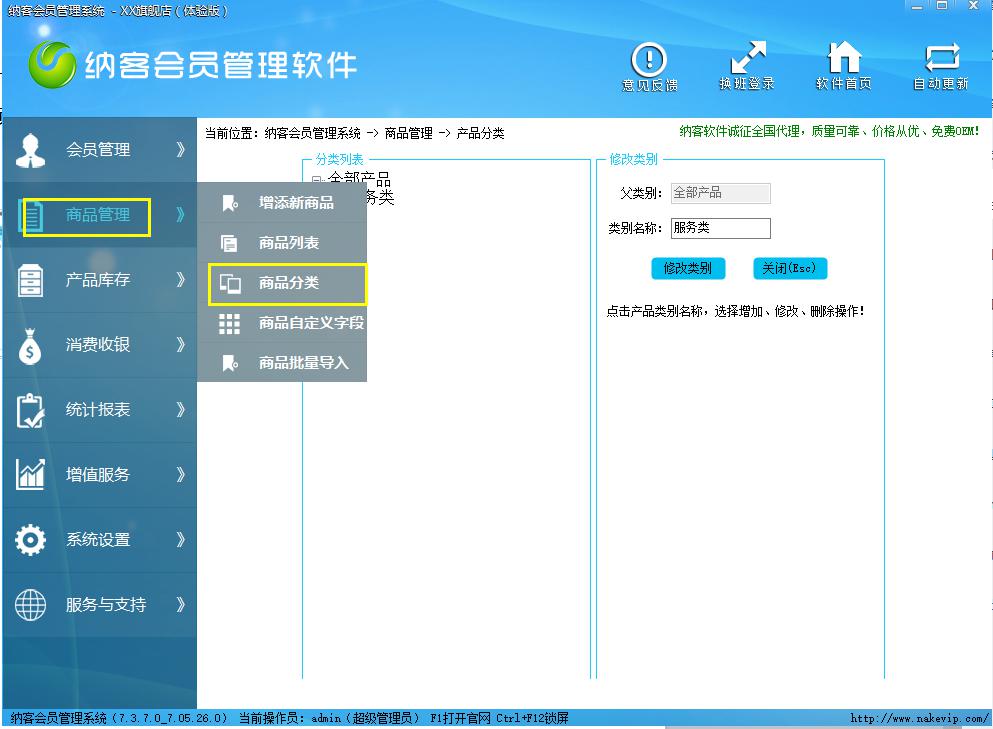Open 商品列表 in the submenu
The image size is (993, 729).
[289, 243]
